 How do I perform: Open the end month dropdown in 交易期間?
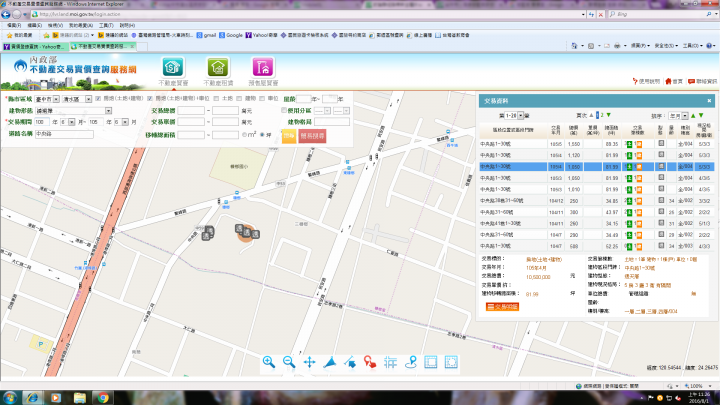(121, 122)
